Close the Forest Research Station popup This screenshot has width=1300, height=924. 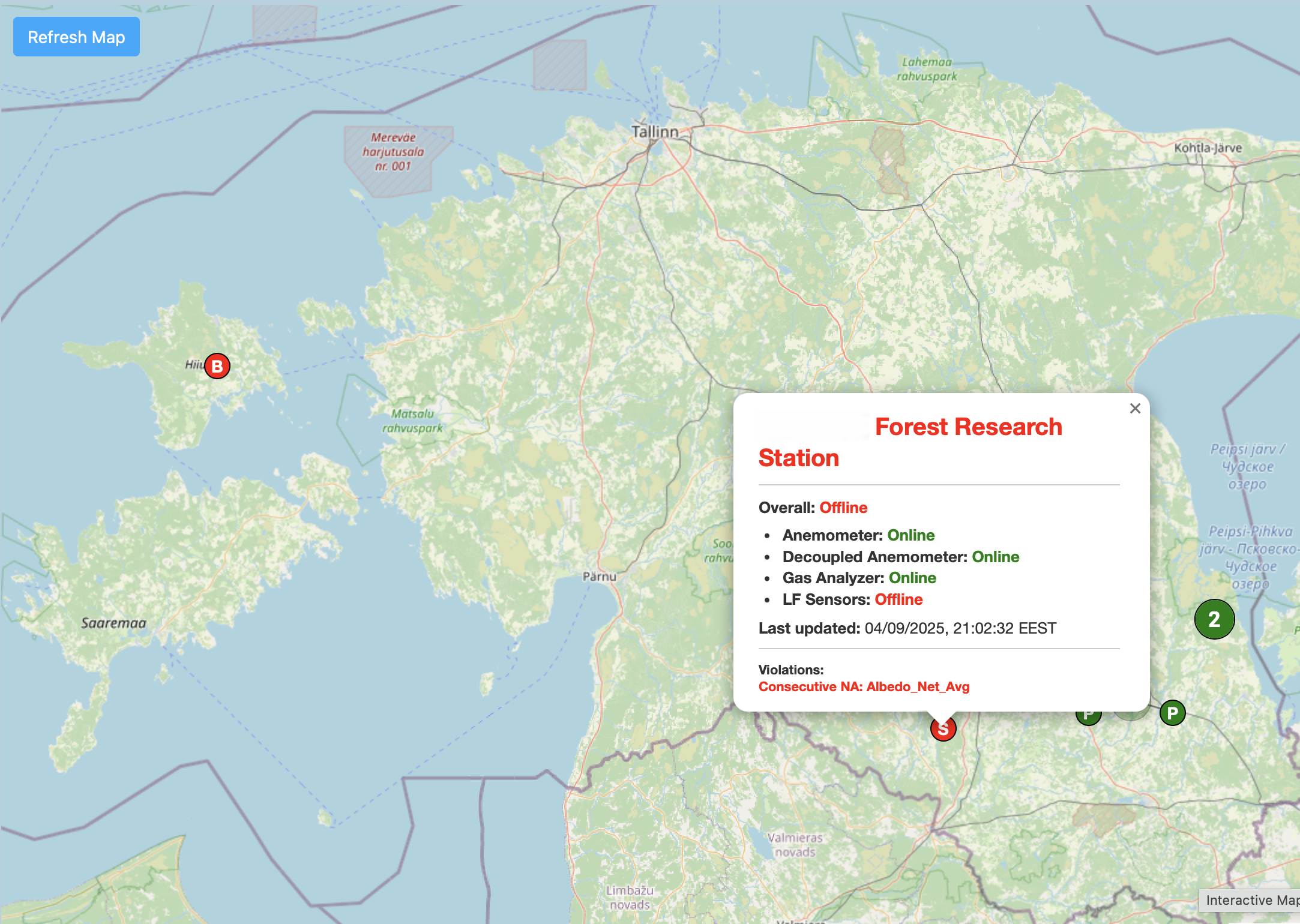tap(1134, 409)
